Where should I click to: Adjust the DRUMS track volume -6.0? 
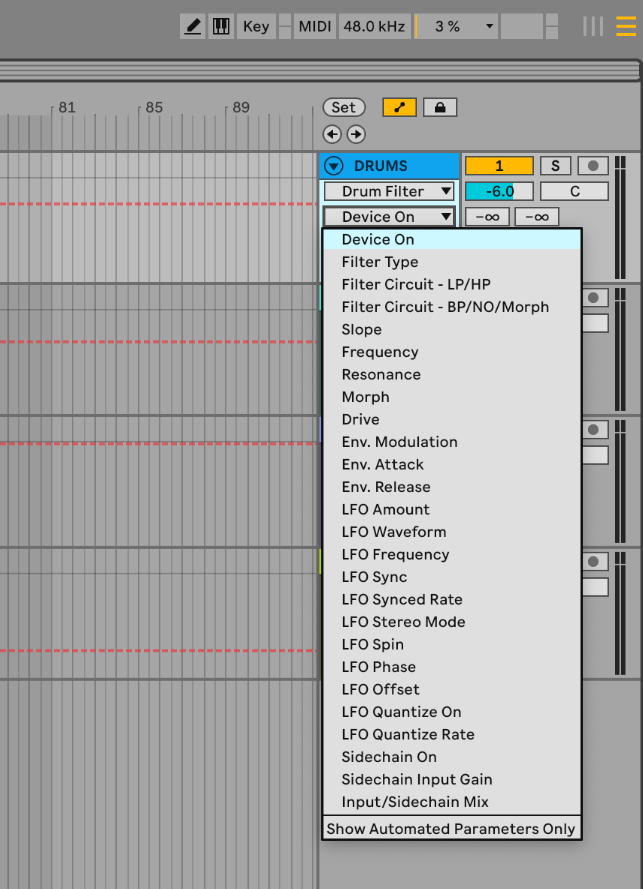pyautogui.click(x=499, y=191)
